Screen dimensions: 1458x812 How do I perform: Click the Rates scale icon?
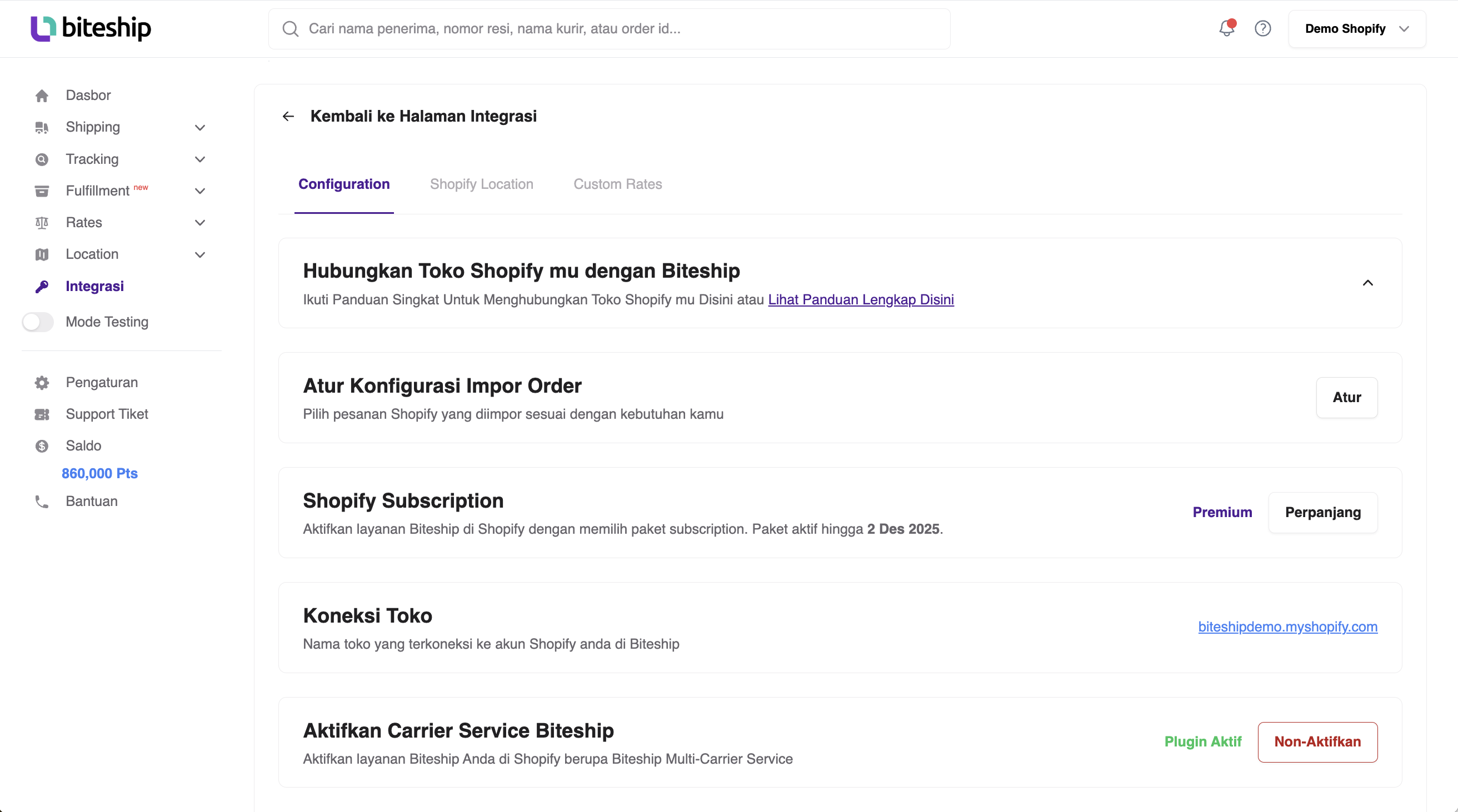(41, 223)
